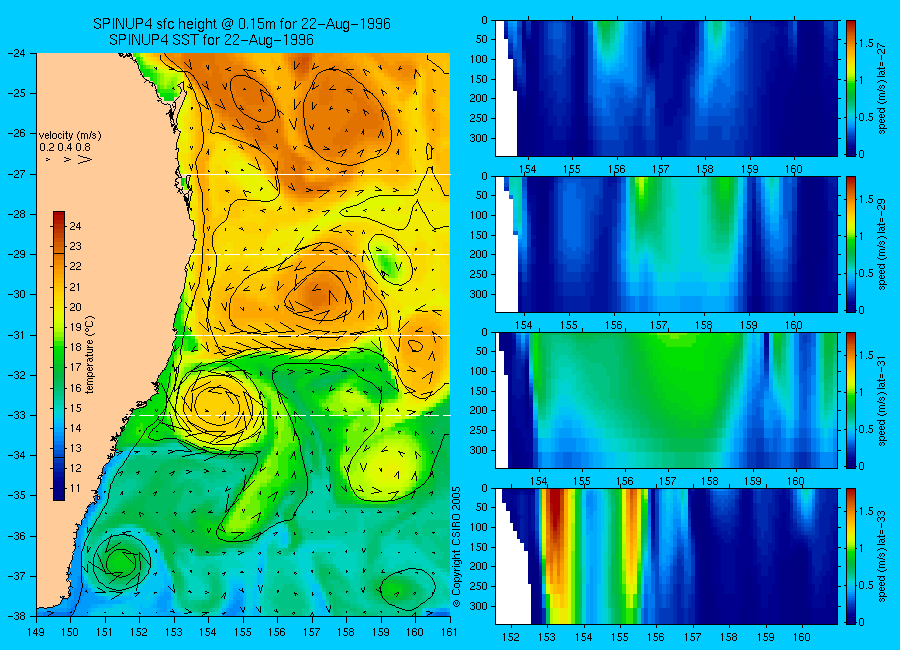Click the 'temperature (°C)' vertical label
This screenshot has width=900, height=650.
tap(90, 355)
